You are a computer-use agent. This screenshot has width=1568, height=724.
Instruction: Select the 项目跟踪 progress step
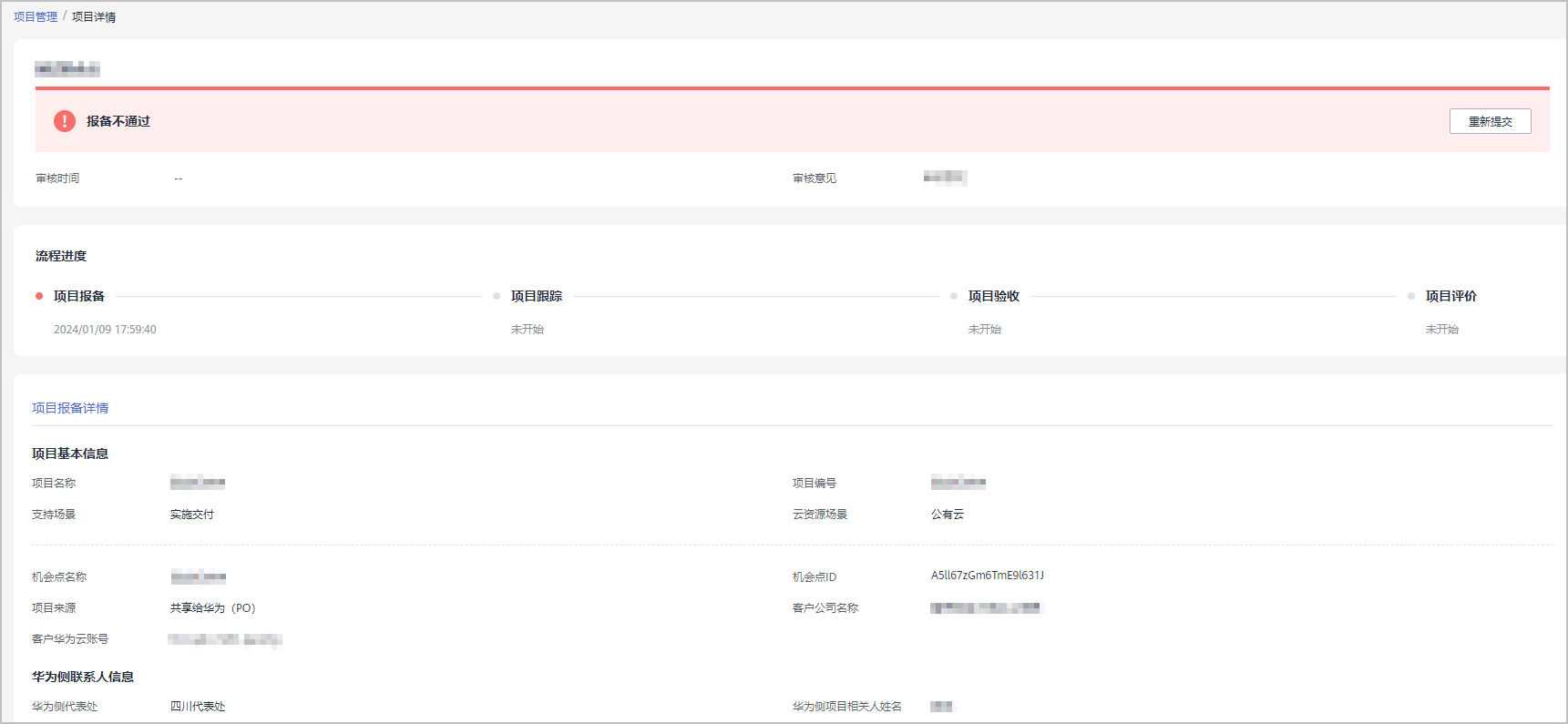pos(537,296)
